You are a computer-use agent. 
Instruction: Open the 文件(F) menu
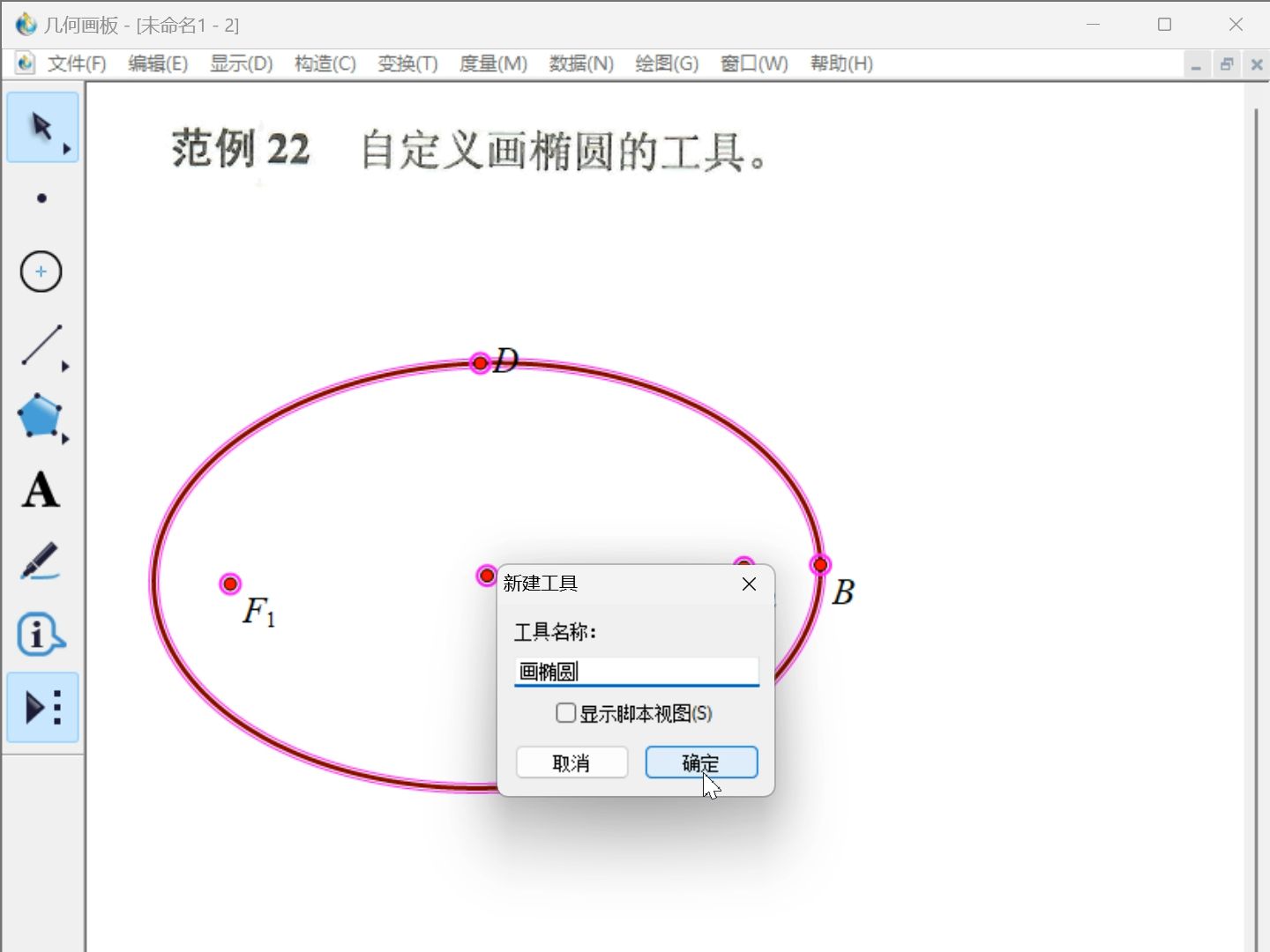click(77, 63)
